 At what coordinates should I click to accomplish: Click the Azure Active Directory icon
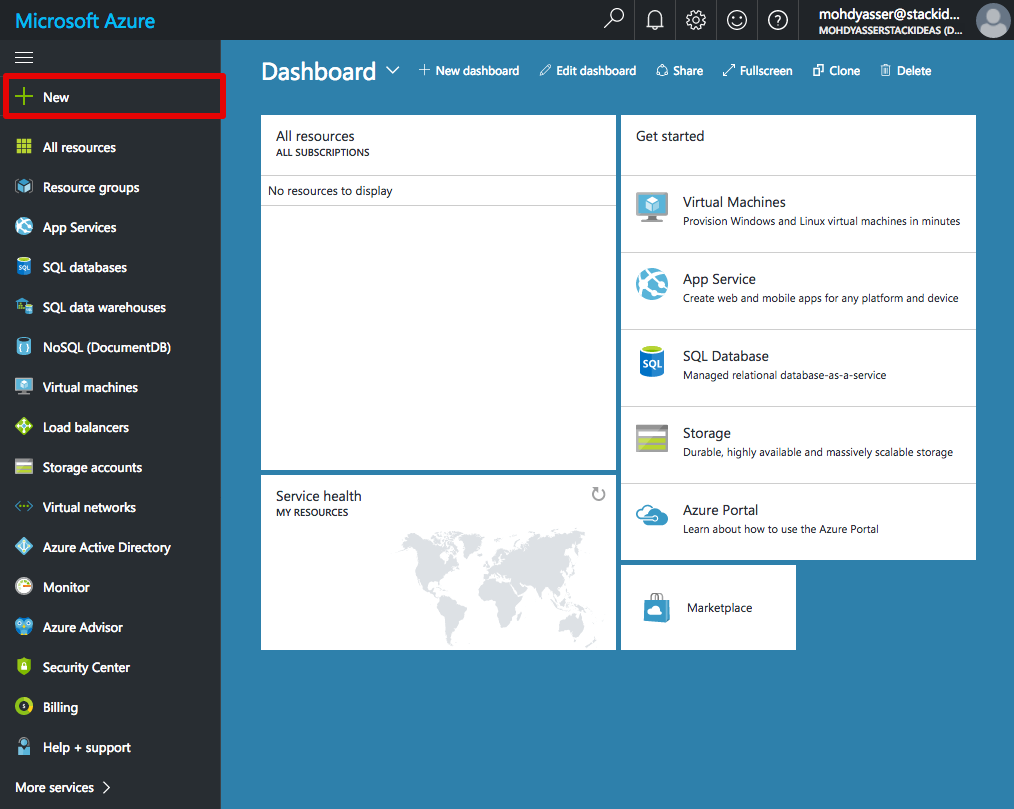[x=24, y=547]
